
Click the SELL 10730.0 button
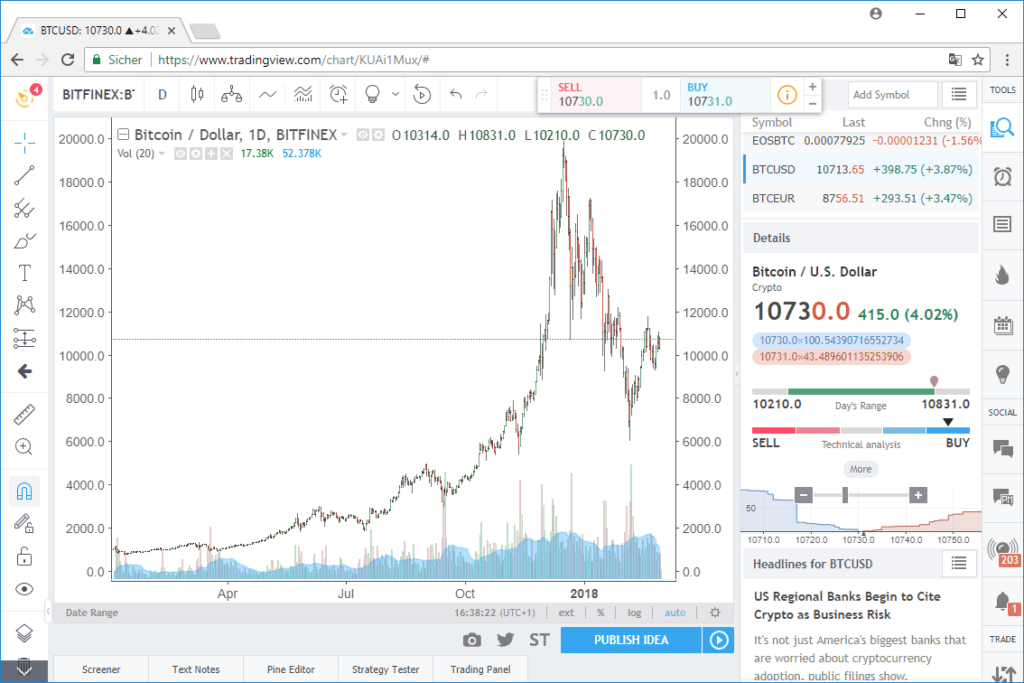[597, 95]
